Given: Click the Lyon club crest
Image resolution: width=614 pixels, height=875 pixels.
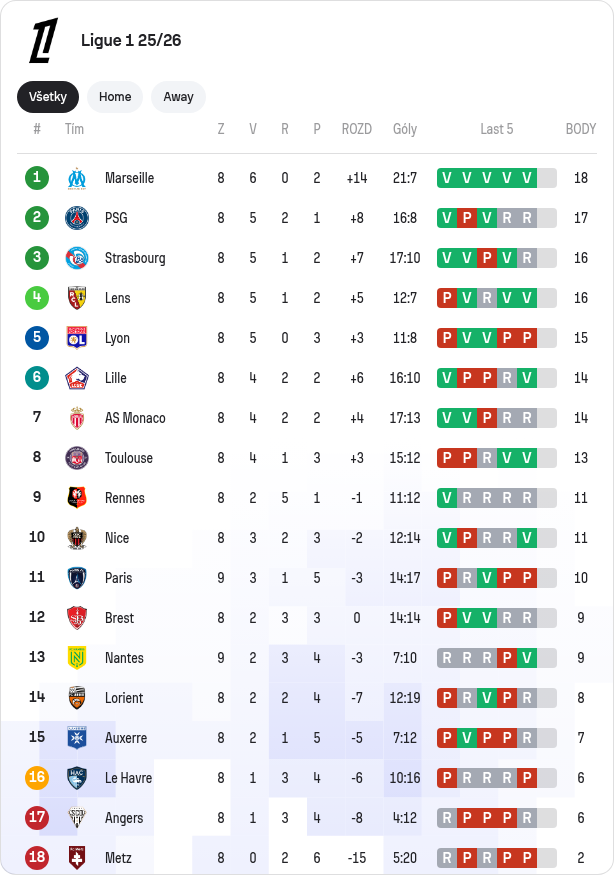Looking at the screenshot, I should pyautogui.click(x=77, y=338).
